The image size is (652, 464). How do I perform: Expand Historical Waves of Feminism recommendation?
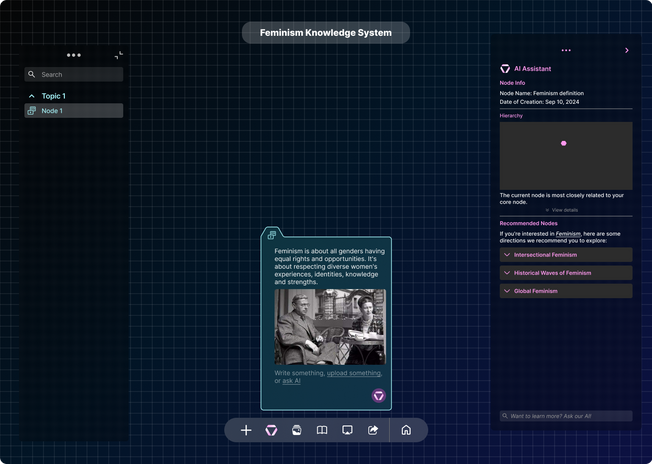(566, 273)
